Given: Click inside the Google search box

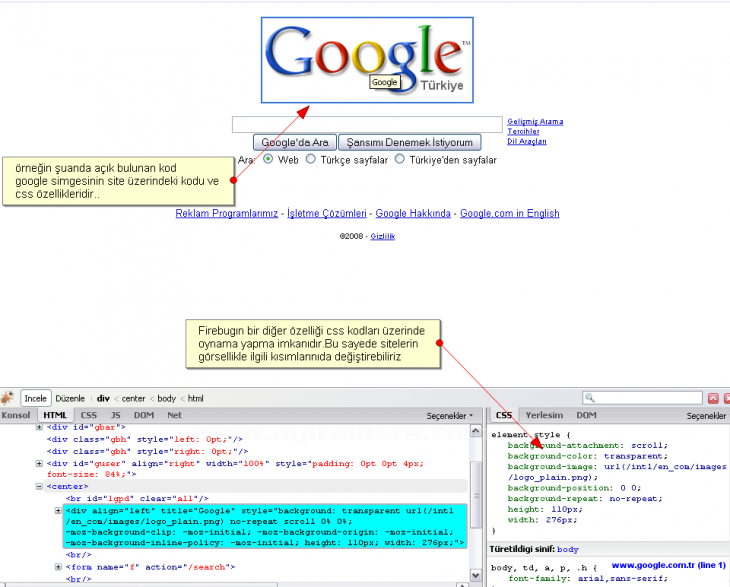Looking at the screenshot, I should pyautogui.click(x=367, y=124).
